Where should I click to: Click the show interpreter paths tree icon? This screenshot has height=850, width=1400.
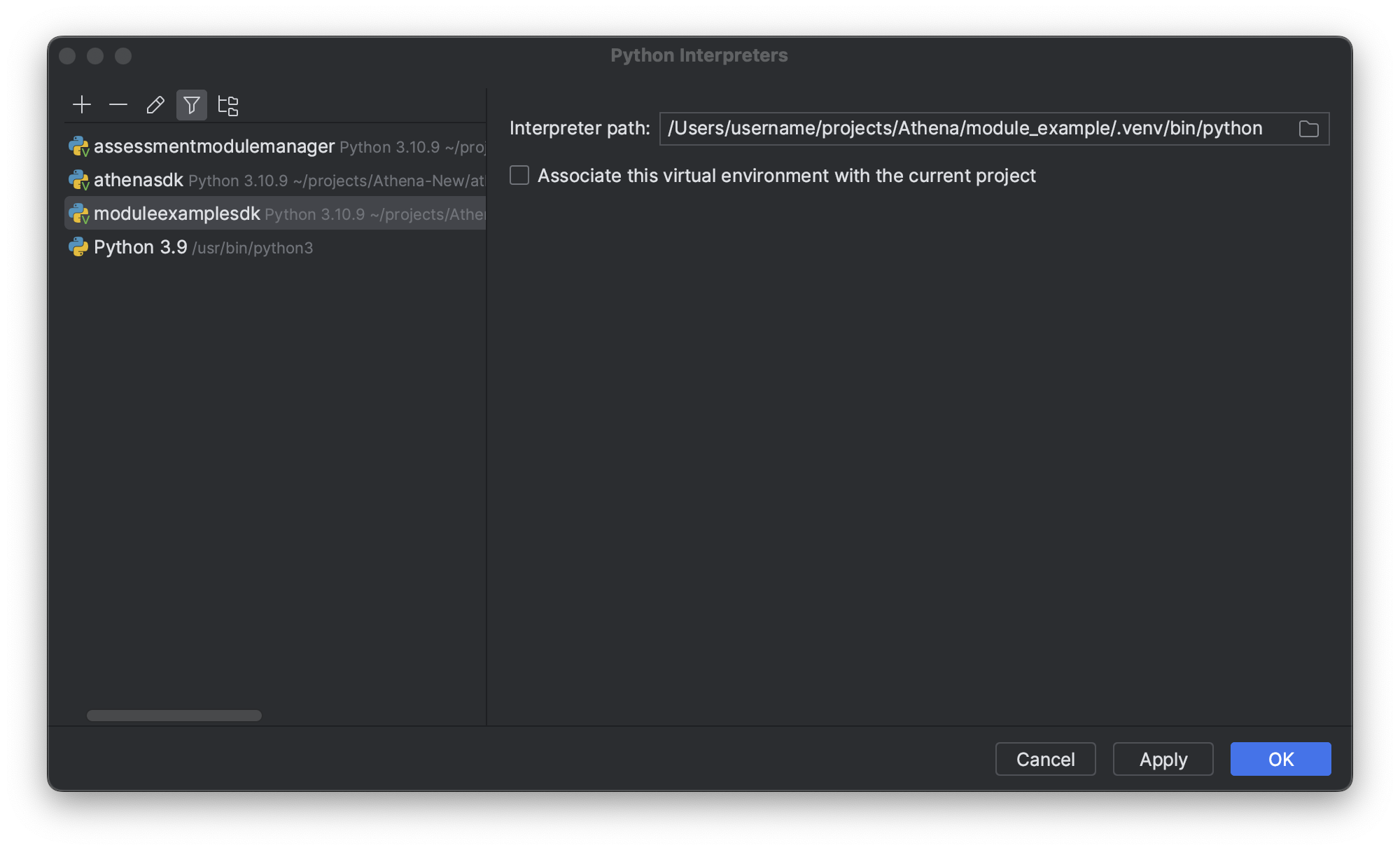(229, 105)
